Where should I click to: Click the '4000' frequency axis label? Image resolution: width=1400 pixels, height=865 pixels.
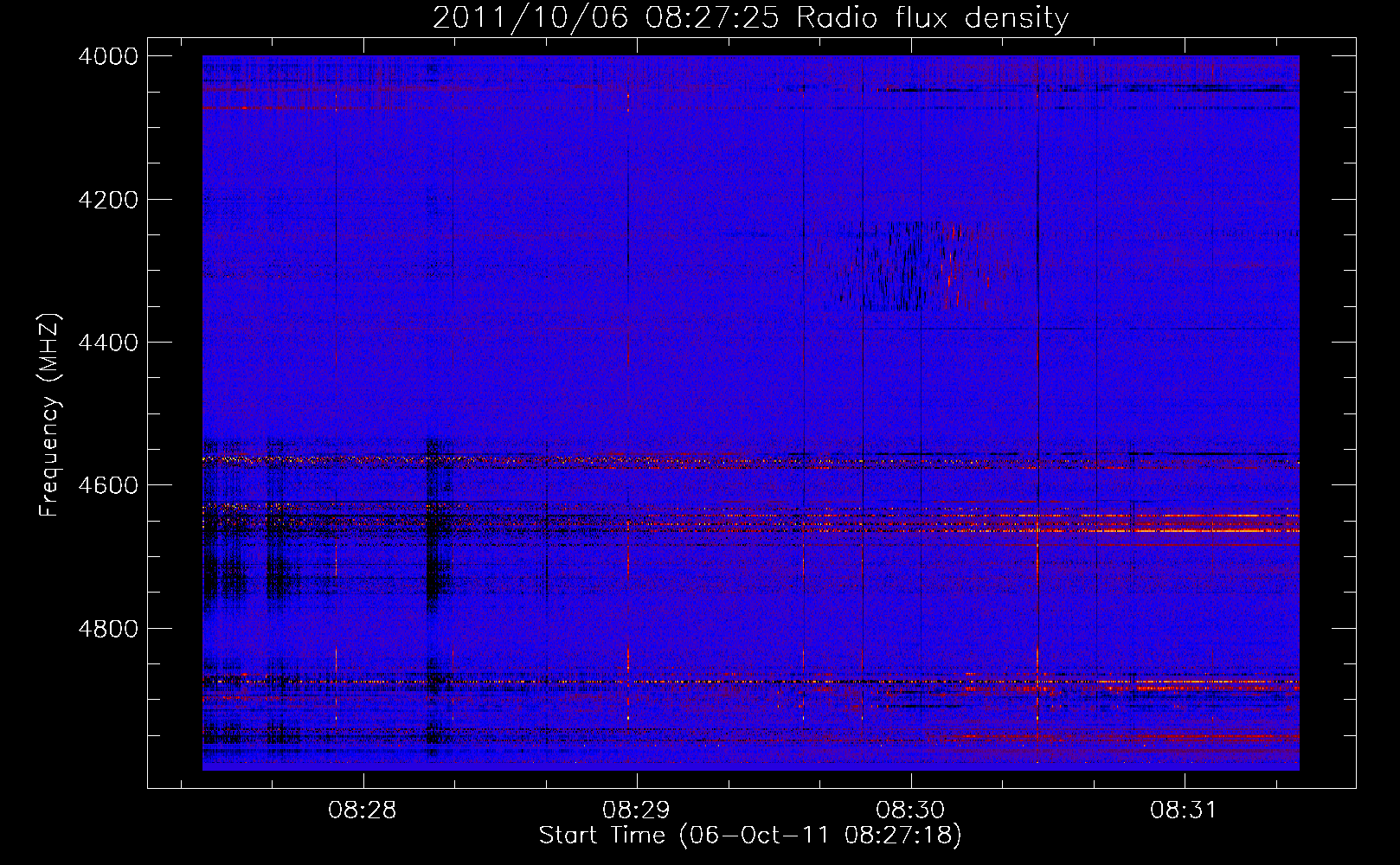[108, 56]
